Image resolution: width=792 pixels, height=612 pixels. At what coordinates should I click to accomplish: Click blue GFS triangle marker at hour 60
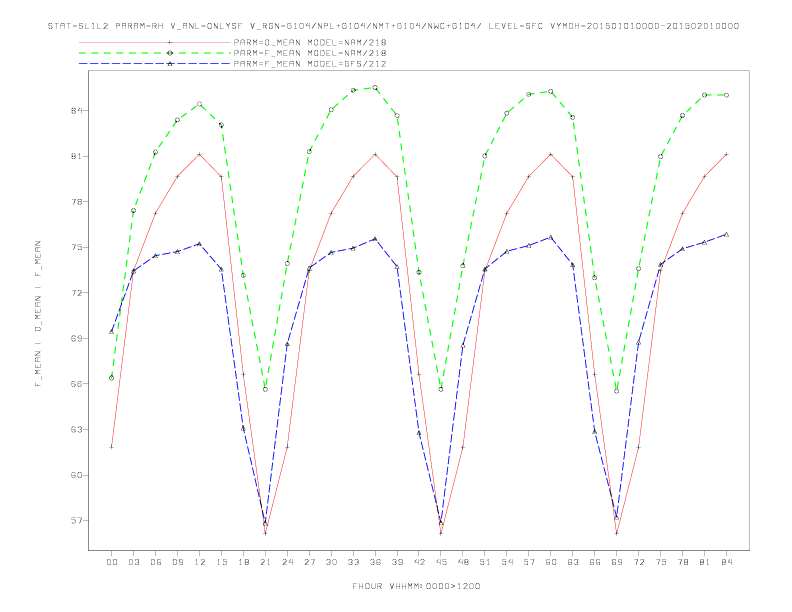coord(551,237)
